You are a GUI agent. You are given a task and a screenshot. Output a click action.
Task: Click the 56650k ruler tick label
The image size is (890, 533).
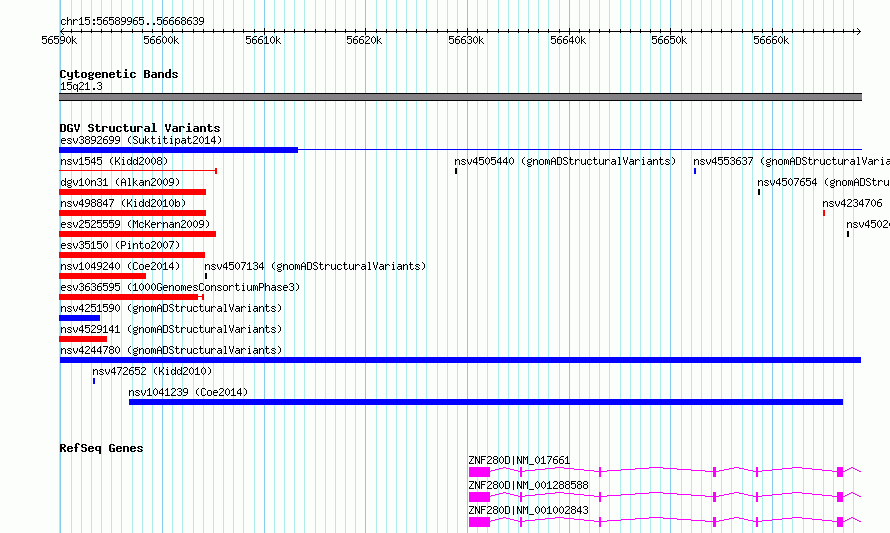[x=669, y=40]
